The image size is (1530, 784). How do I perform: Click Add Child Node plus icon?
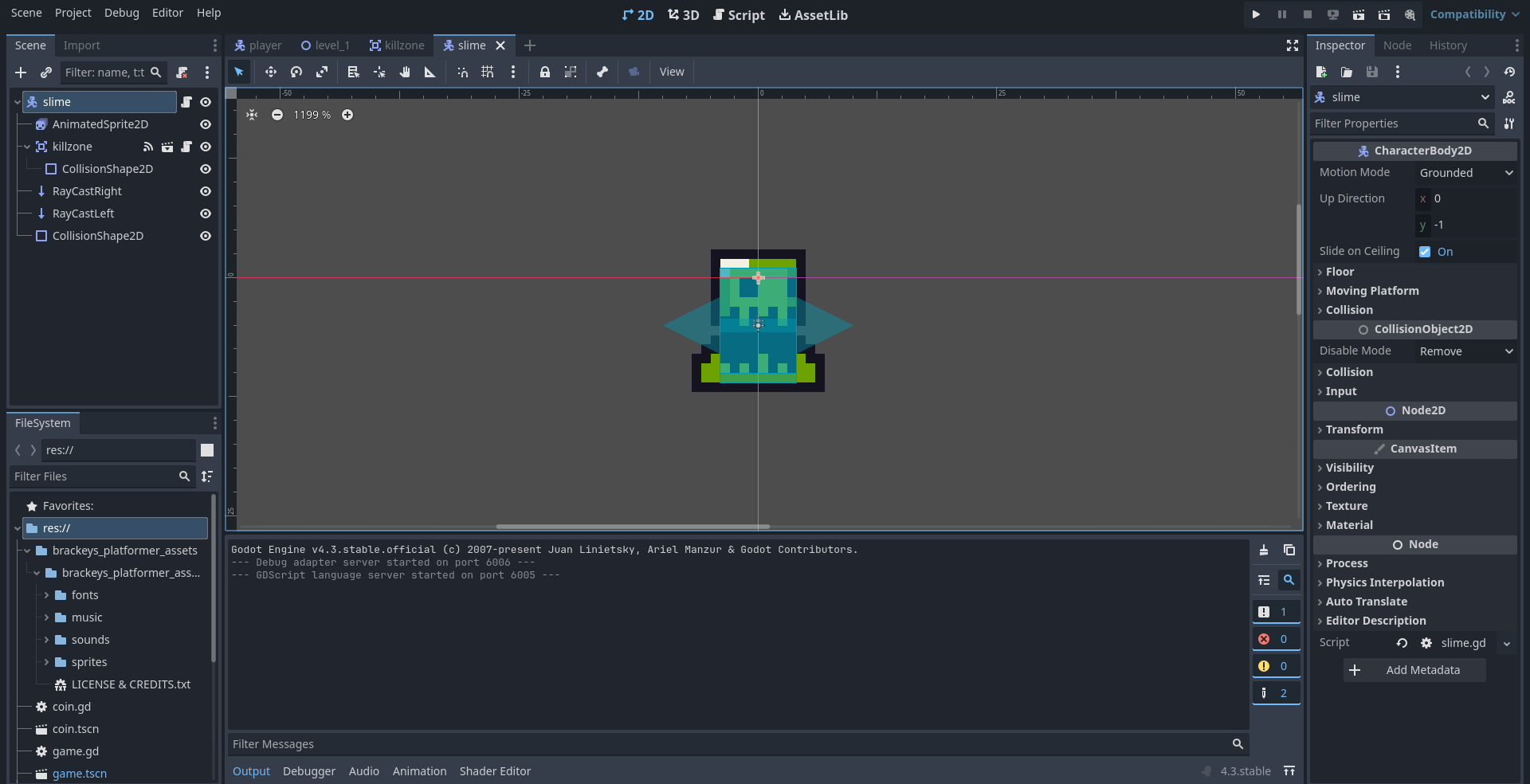tap(21, 73)
